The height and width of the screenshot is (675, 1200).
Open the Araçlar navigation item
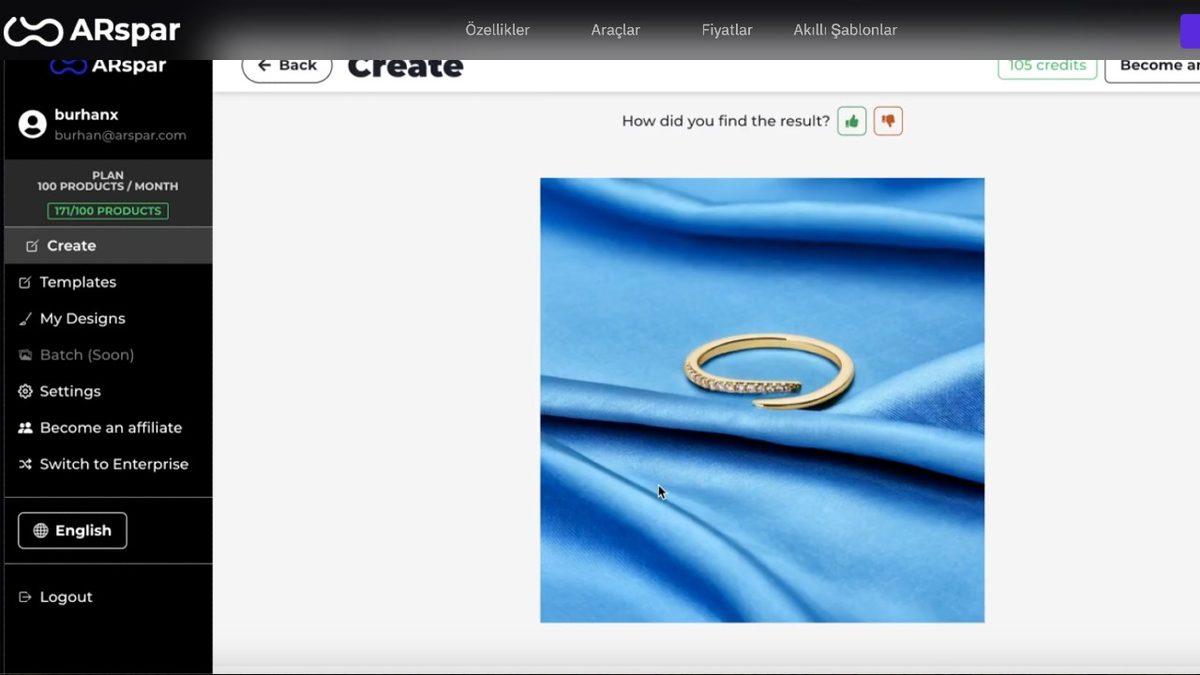[615, 30]
